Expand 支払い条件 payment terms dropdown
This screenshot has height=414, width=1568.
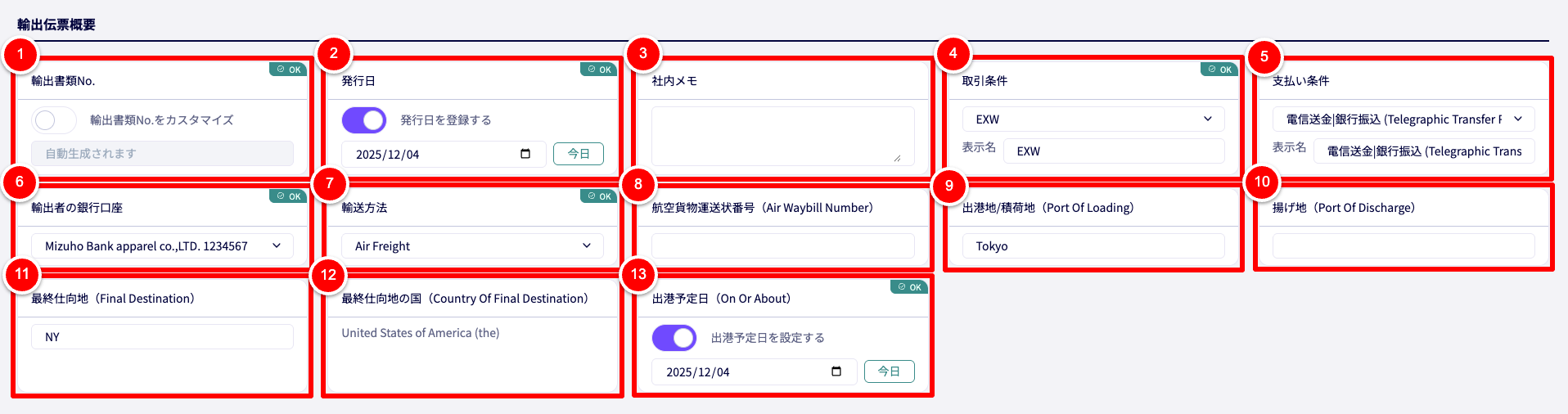click(1403, 119)
